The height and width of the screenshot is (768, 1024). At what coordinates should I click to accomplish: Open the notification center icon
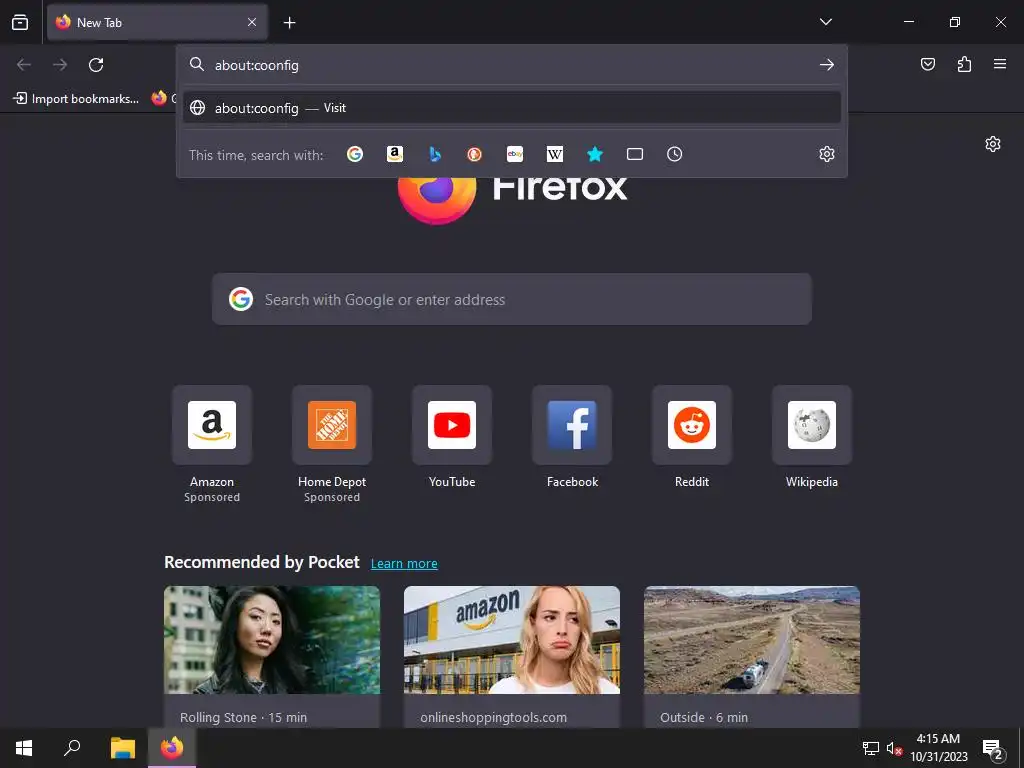click(x=992, y=748)
